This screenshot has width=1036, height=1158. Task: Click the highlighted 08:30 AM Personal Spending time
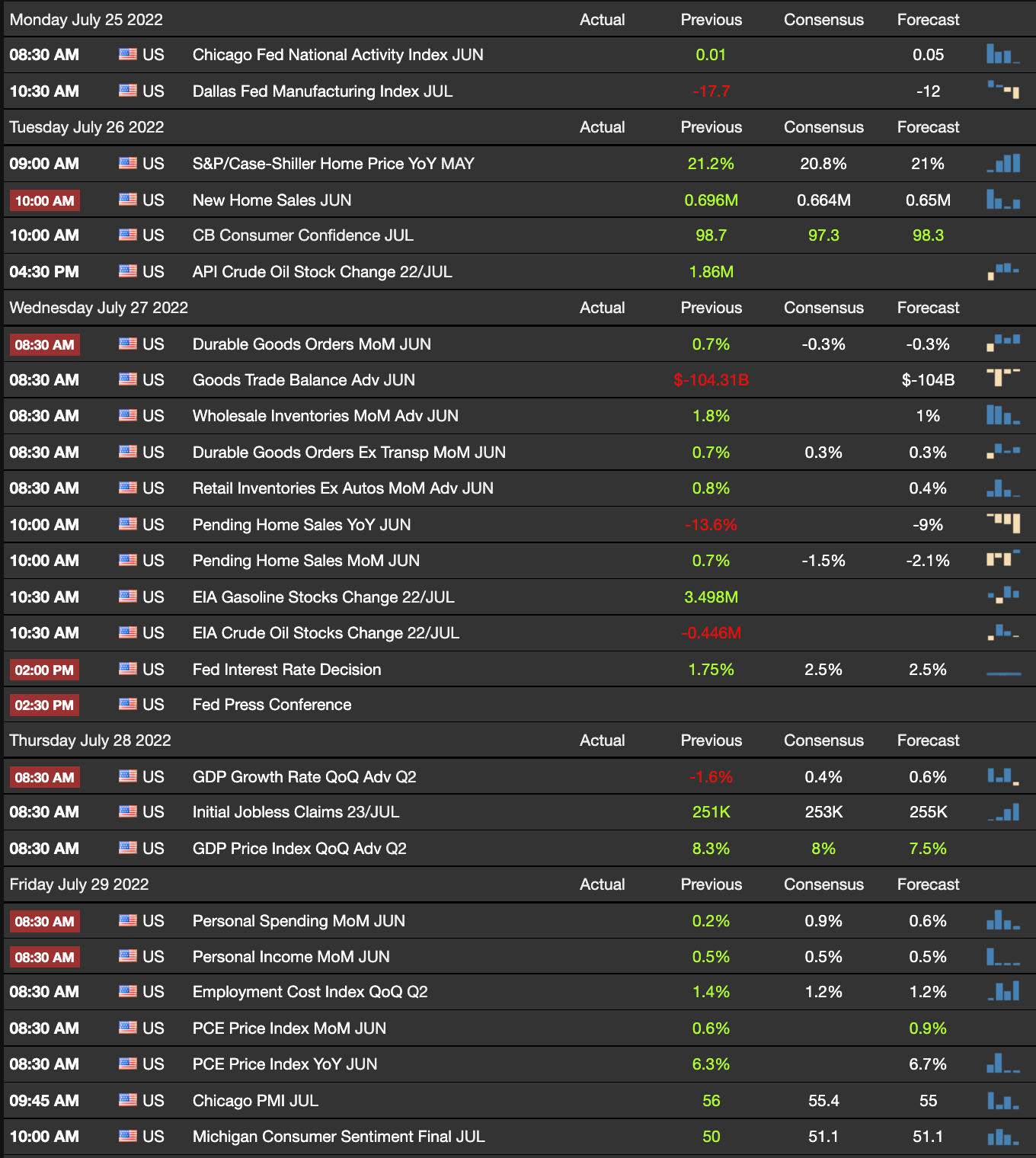tap(45, 922)
